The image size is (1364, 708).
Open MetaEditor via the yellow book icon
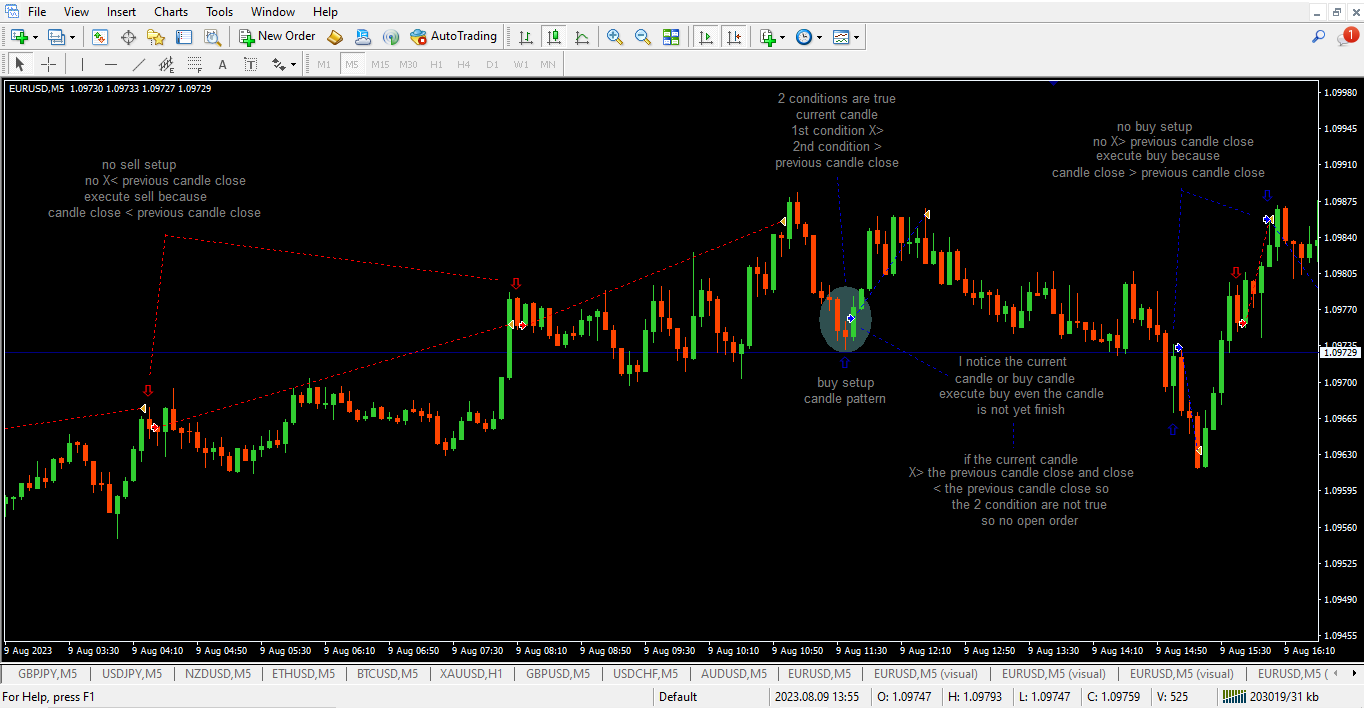[335, 37]
